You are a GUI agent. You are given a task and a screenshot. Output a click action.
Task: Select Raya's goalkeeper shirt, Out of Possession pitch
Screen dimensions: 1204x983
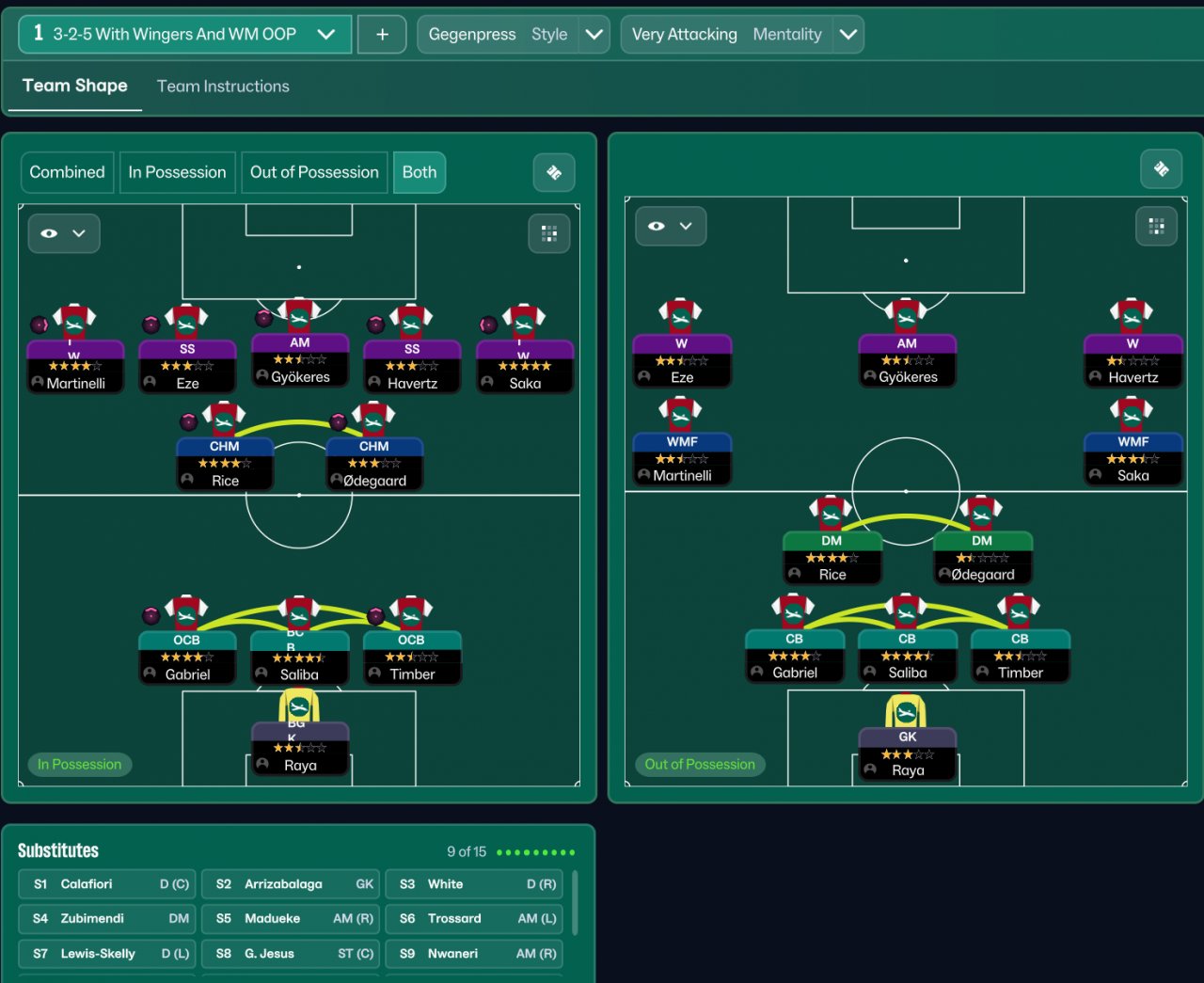906,711
